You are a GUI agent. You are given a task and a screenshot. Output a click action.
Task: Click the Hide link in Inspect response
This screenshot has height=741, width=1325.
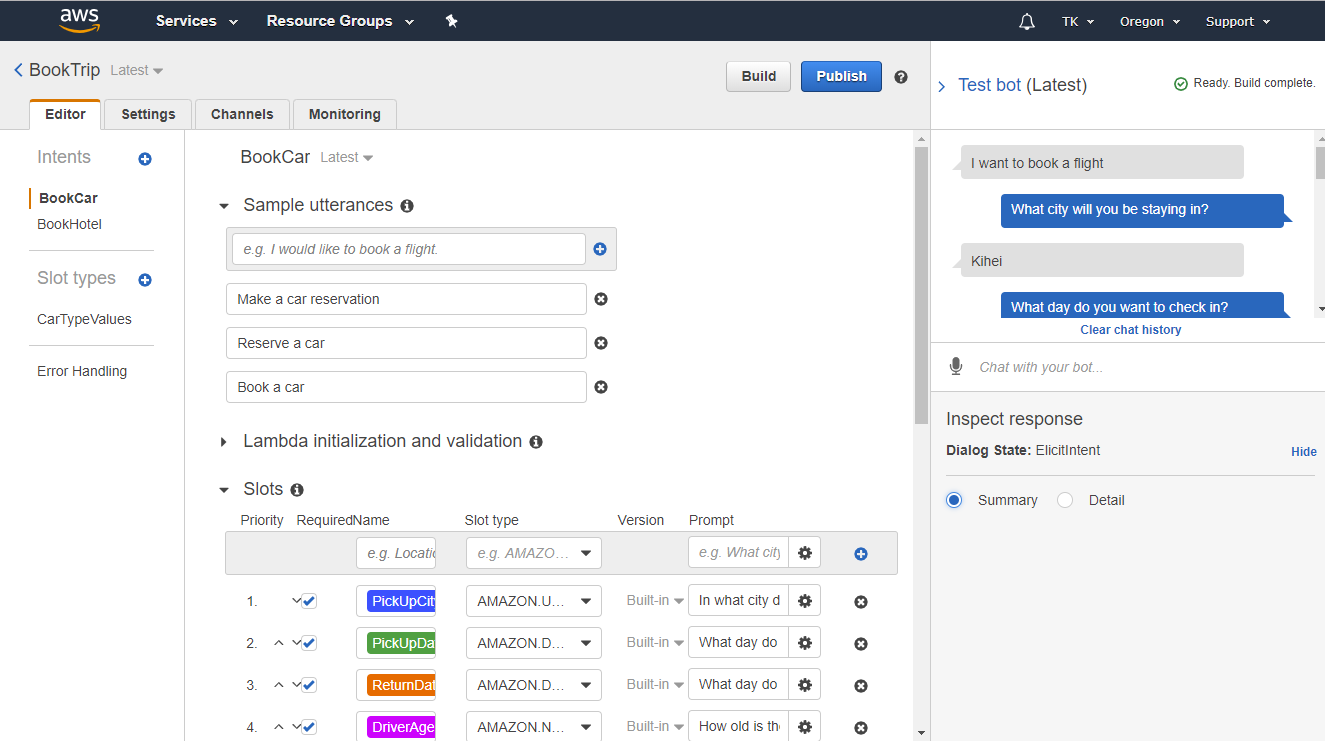point(1304,452)
